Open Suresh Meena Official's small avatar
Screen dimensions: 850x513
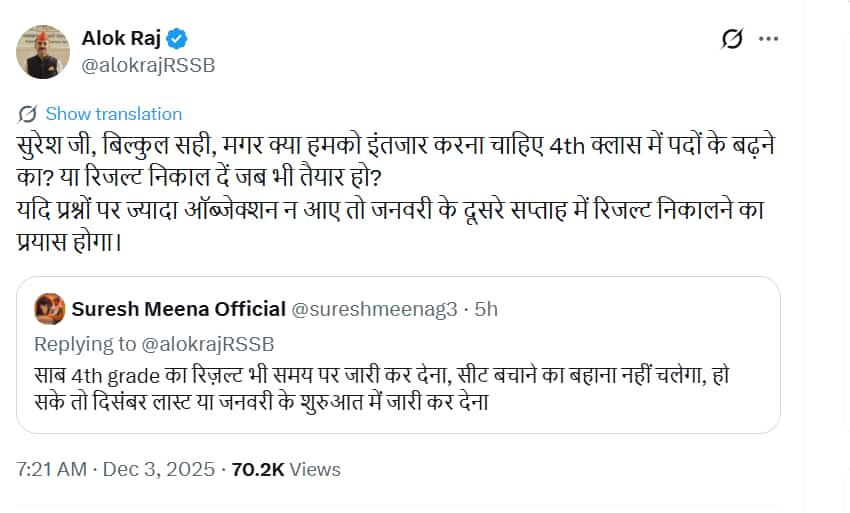click(50, 309)
